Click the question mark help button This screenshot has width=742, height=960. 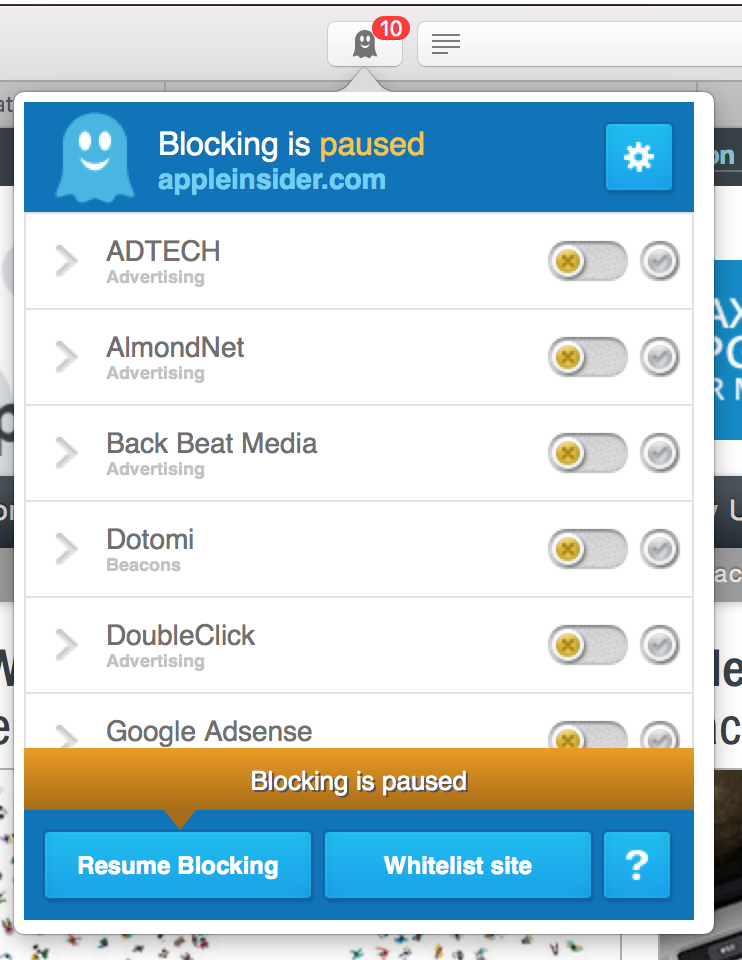637,865
